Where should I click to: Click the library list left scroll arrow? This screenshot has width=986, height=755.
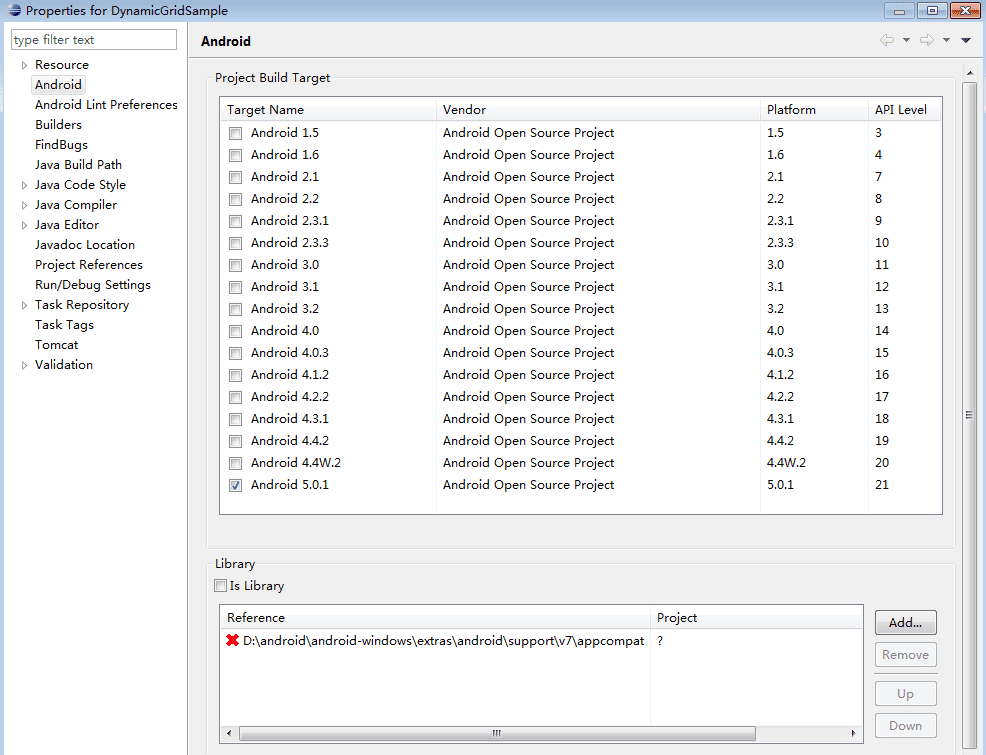point(229,733)
